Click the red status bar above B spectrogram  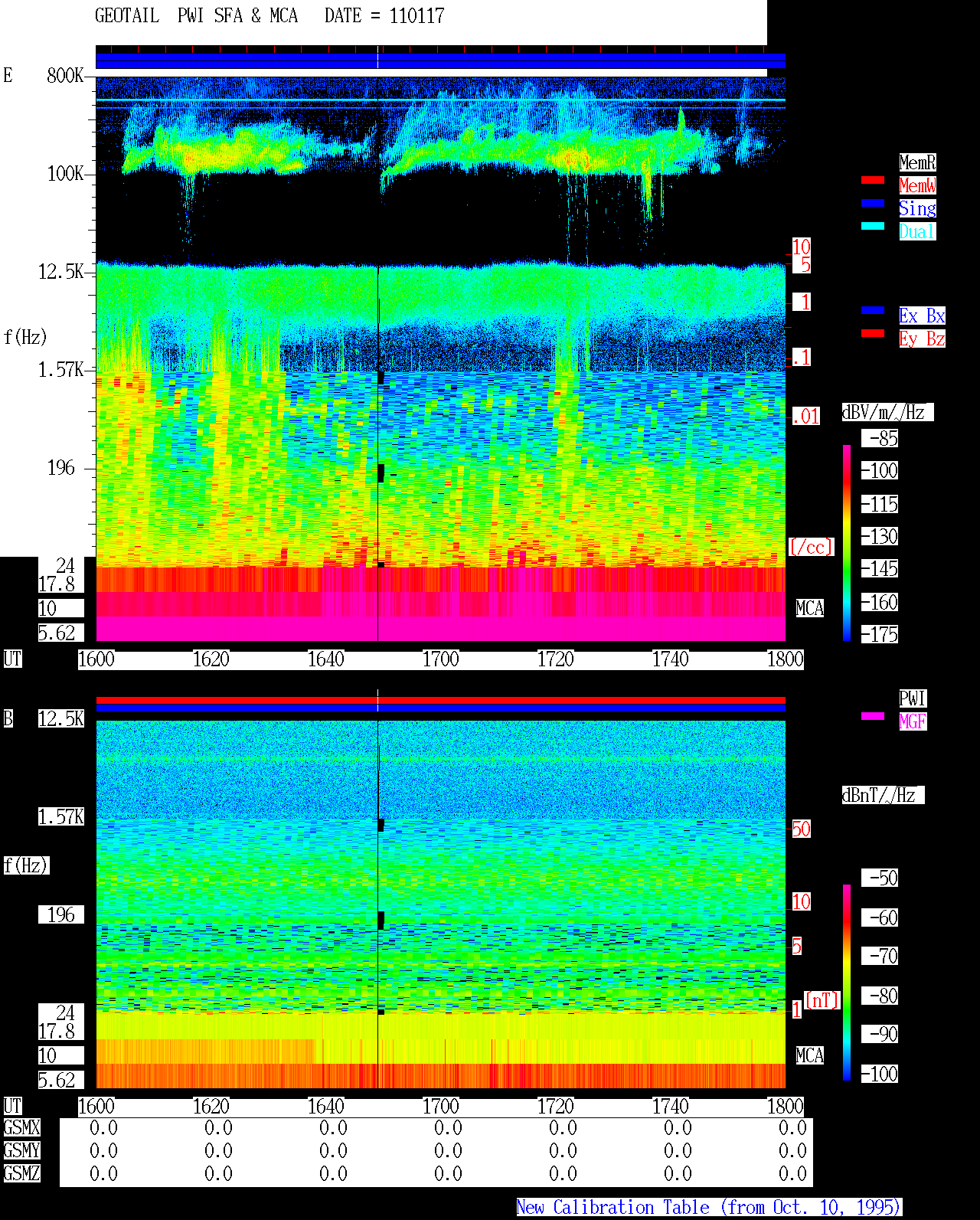[x=440, y=700]
